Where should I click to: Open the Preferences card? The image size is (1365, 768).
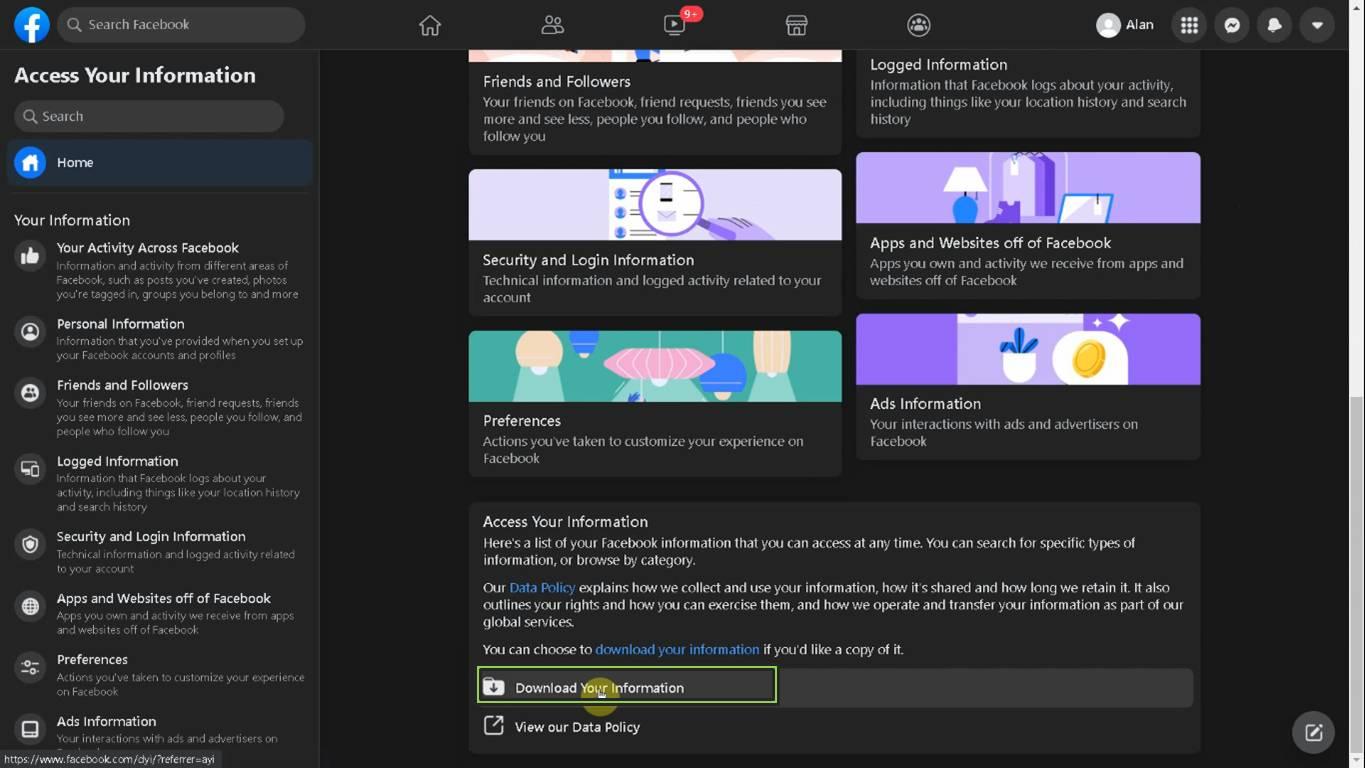coord(655,403)
